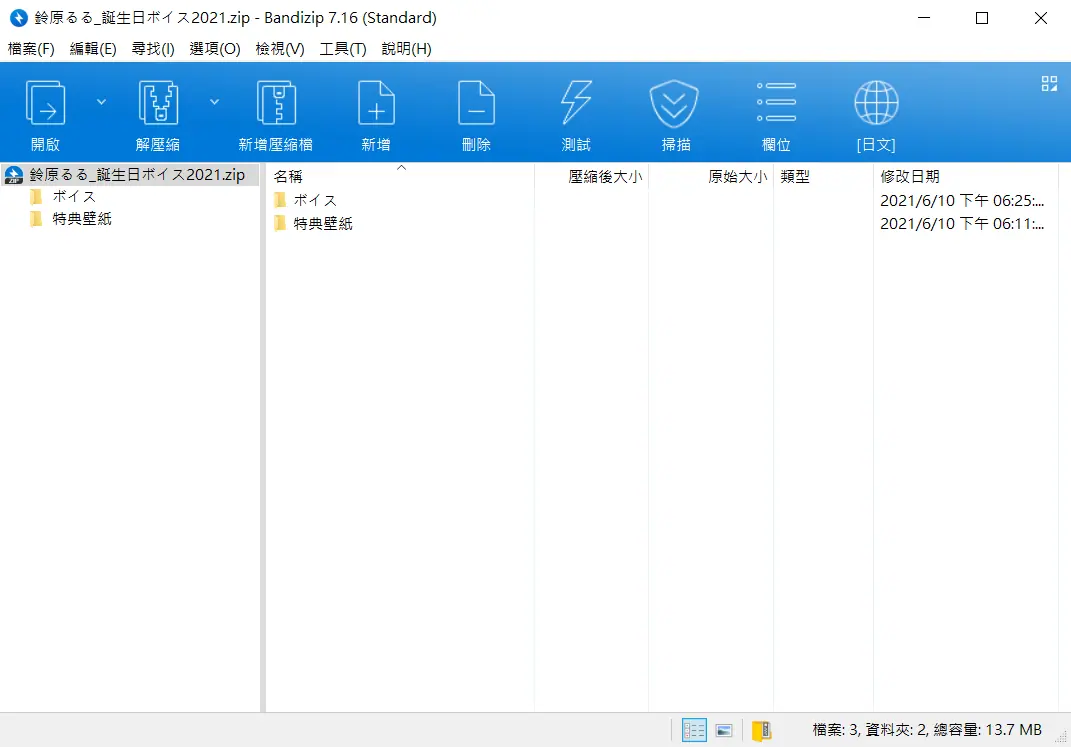
Task: Select the 特典壁紙 folder row in file list
Action: click(x=661, y=223)
